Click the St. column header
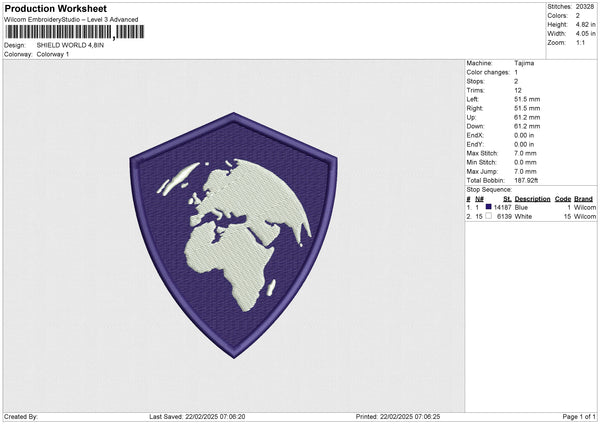Viewport: 600px width, 424px height. (507, 199)
